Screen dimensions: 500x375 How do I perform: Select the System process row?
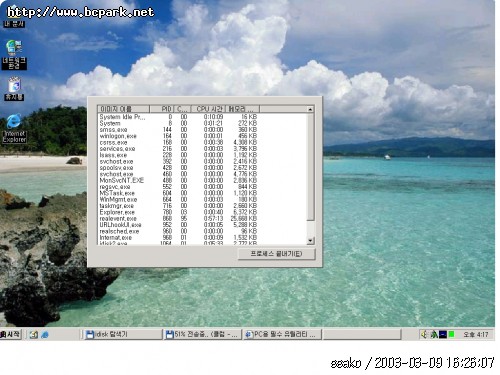pyautogui.click(x=178, y=123)
